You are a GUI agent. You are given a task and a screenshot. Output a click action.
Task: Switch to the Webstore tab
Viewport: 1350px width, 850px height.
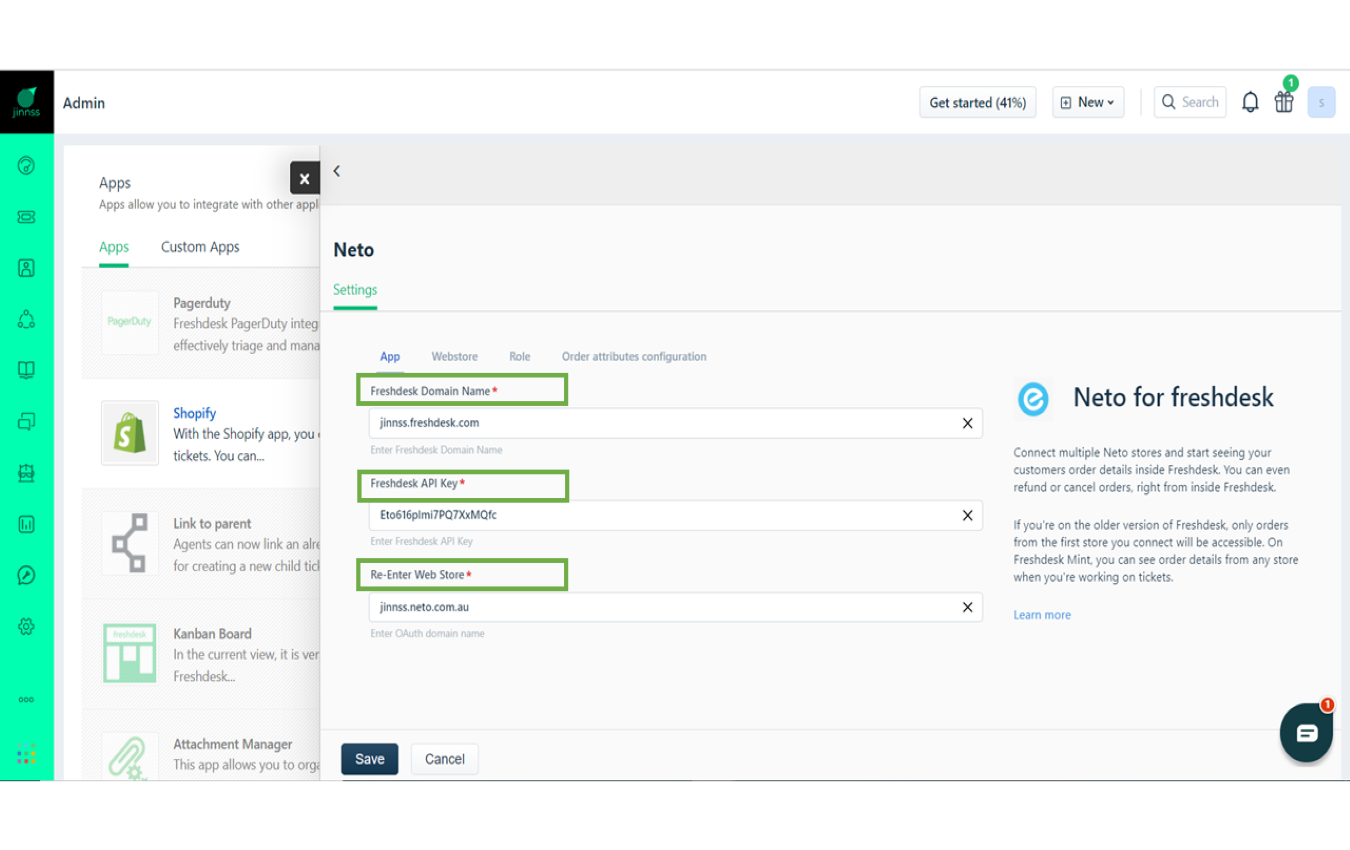tap(454, 356)
